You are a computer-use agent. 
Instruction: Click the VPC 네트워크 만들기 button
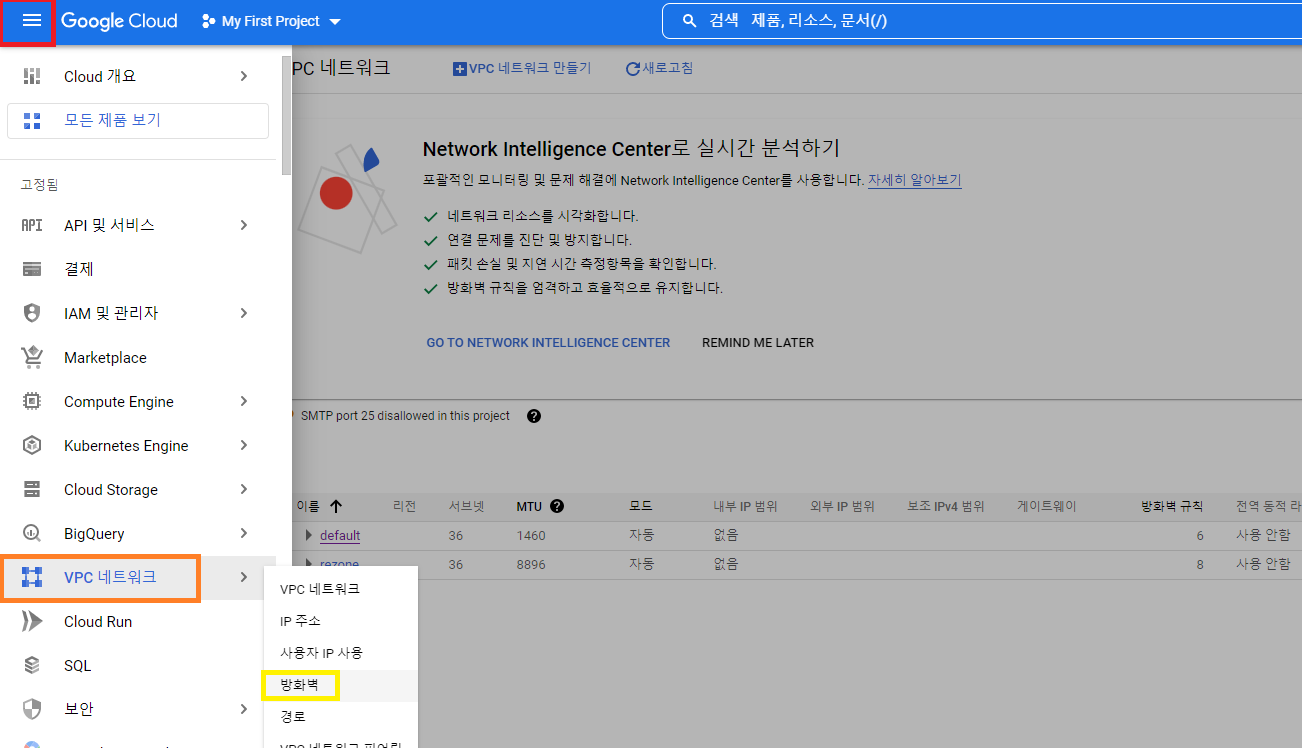click(522, 68)
